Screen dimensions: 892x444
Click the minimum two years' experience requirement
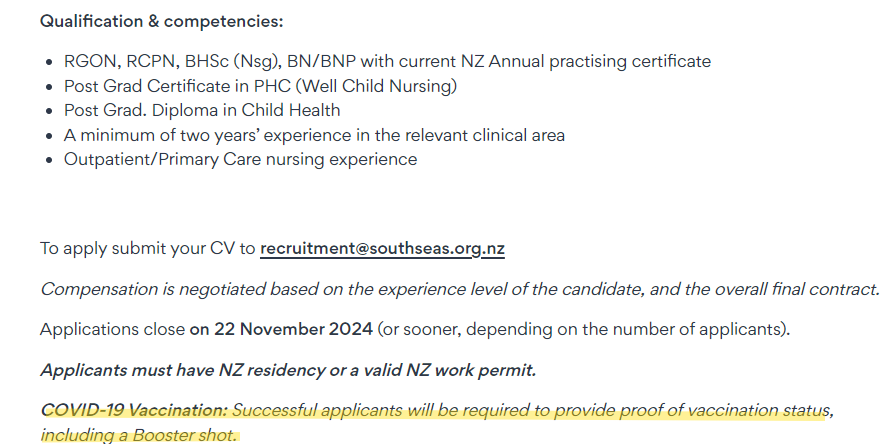coord(314,135)
